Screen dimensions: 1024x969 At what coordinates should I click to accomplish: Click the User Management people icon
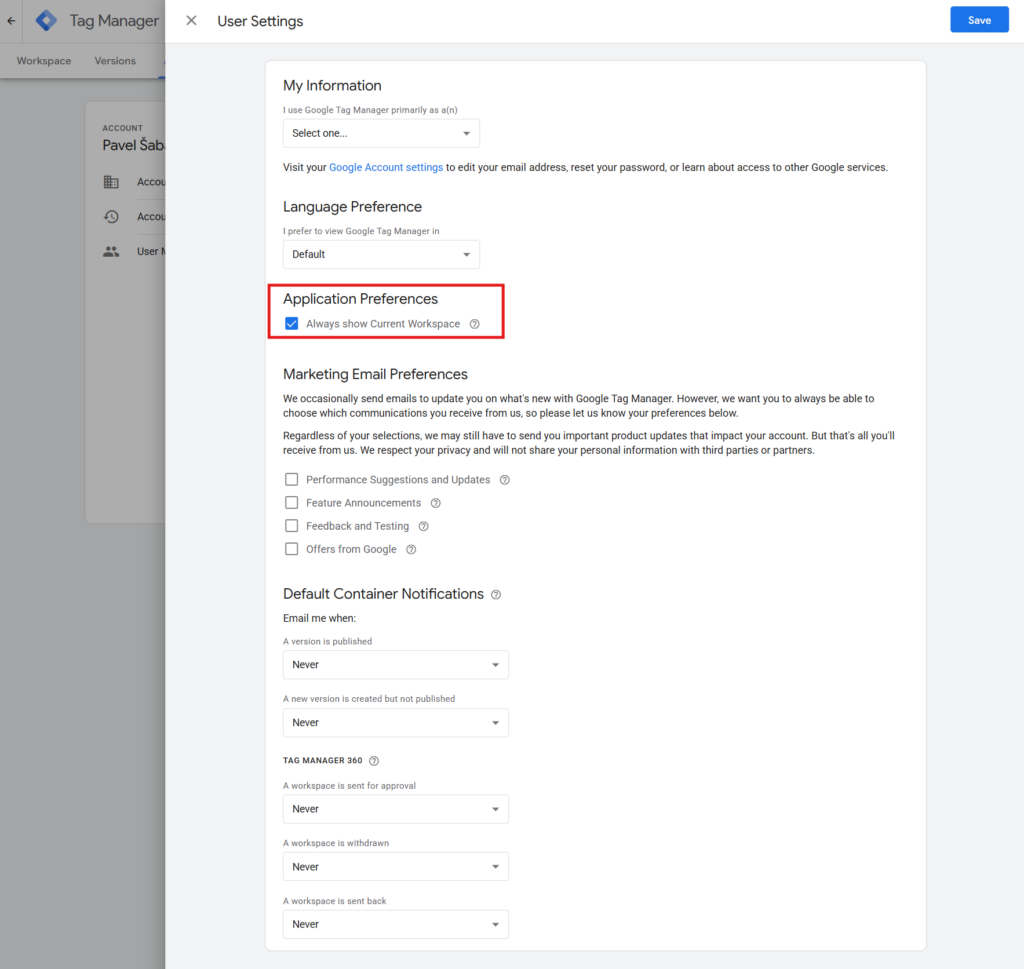111,251
